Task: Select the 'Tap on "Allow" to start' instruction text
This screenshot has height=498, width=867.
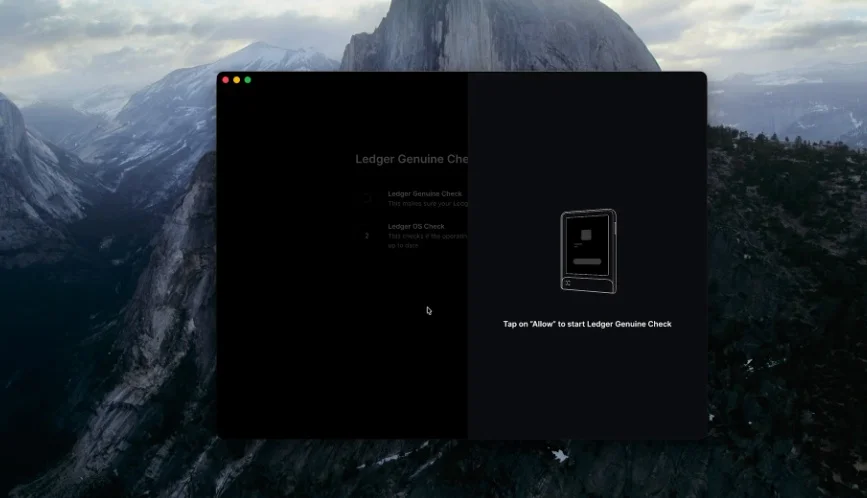Action: pos(587,324)
